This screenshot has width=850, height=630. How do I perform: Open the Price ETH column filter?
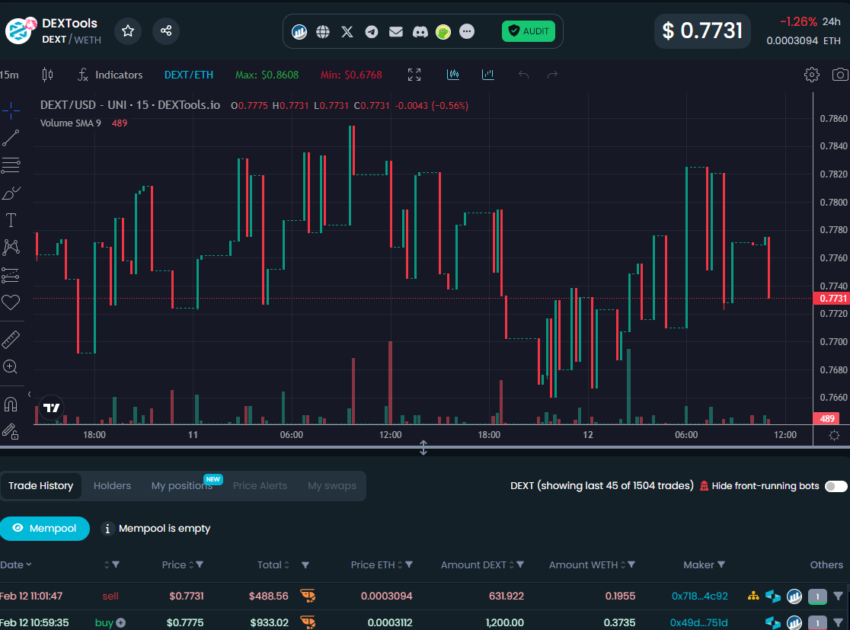(409, 565)
